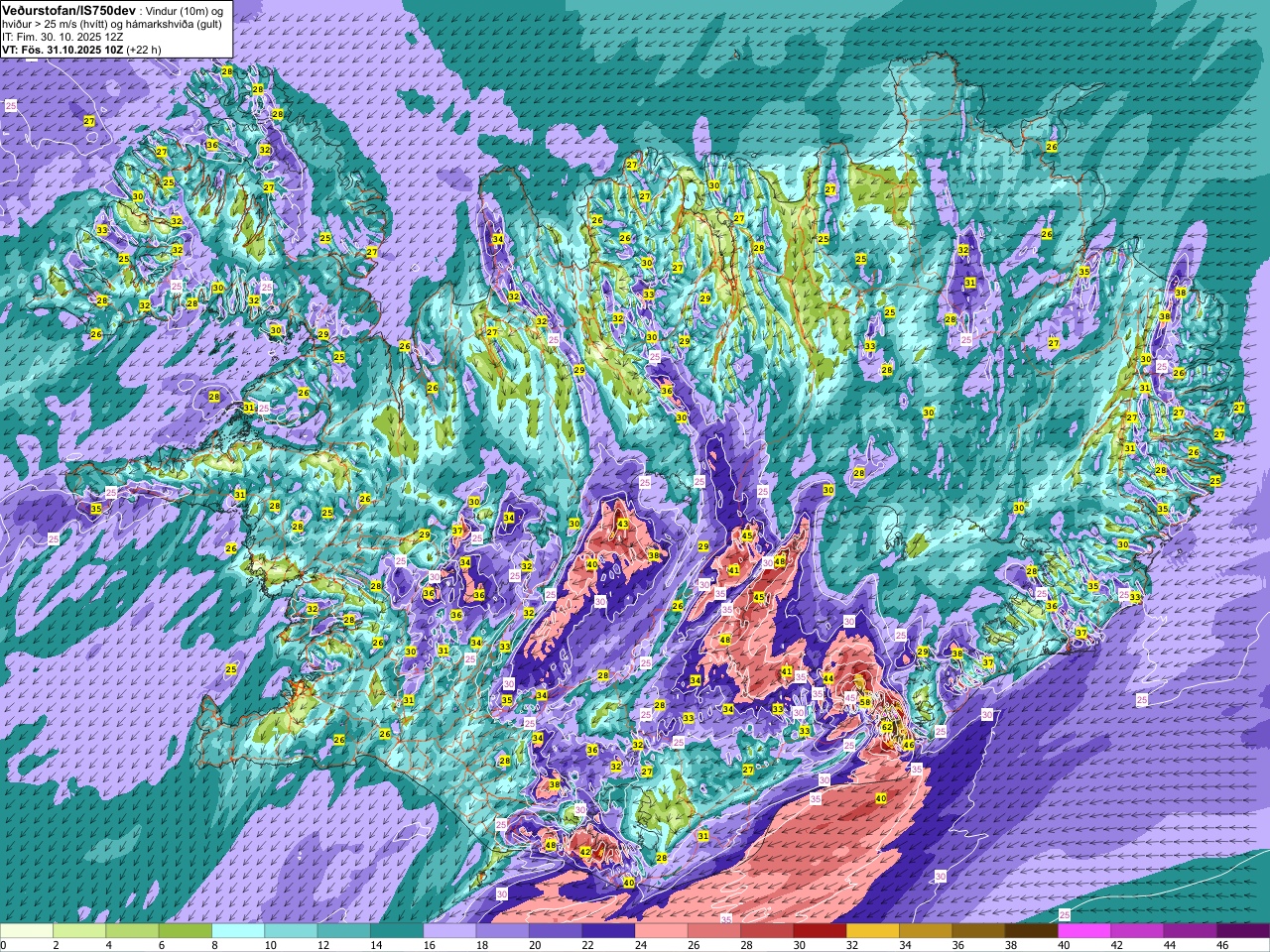
Task: Select the number 22 on the legend scale
Action: click(x=587, y=945)
